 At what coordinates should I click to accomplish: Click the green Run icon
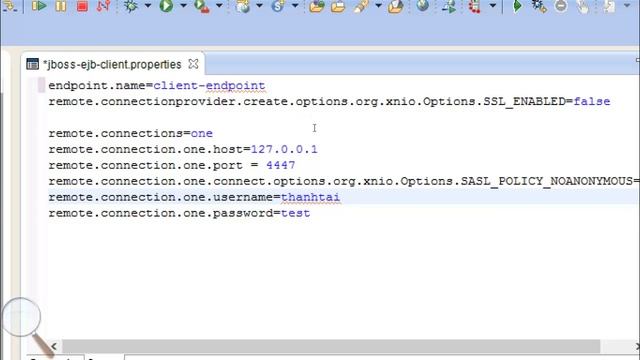(x=166, y=6)
